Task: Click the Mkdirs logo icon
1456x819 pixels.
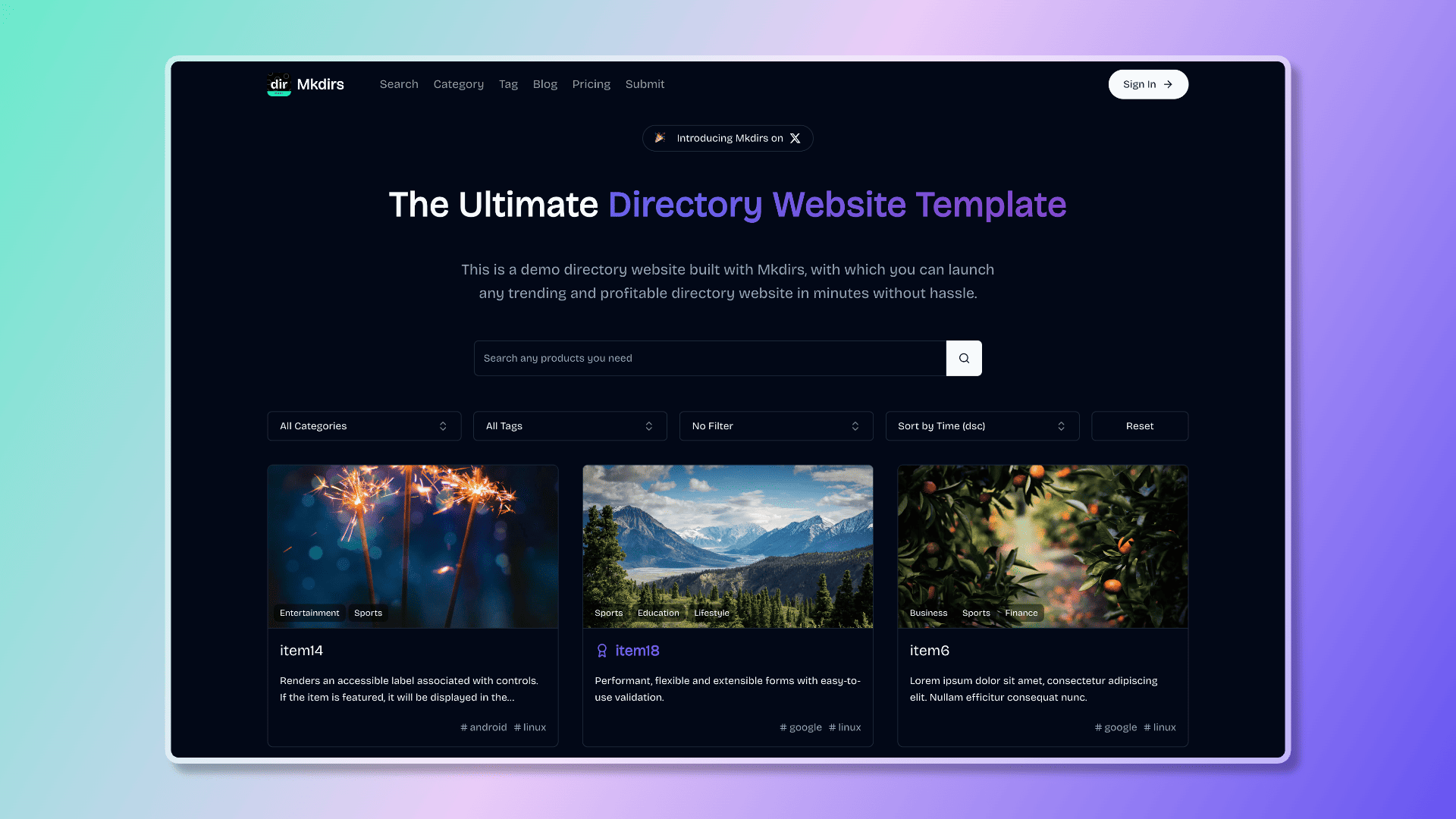Action: tap(279, 84)
